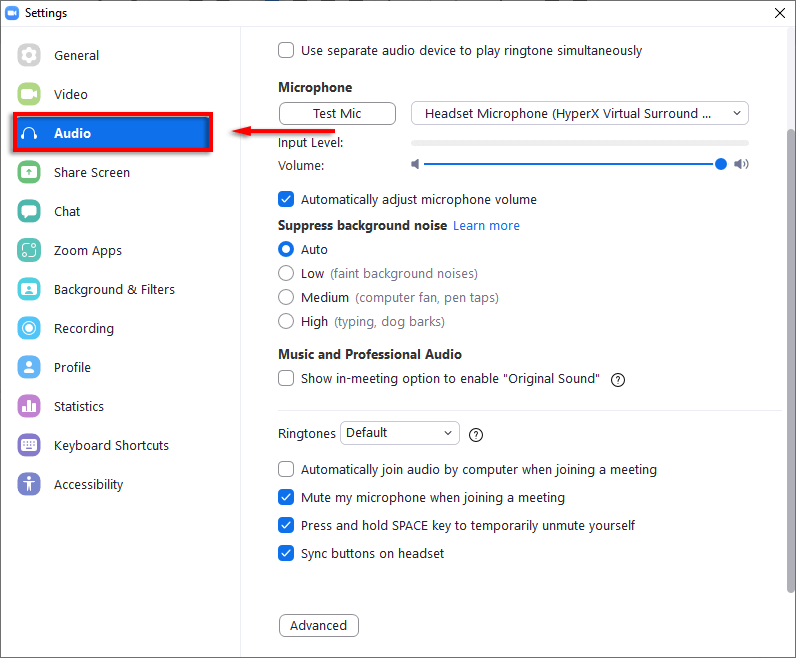Open Video settings camera icon
796x658 pixels.
(x=29, y=94)
